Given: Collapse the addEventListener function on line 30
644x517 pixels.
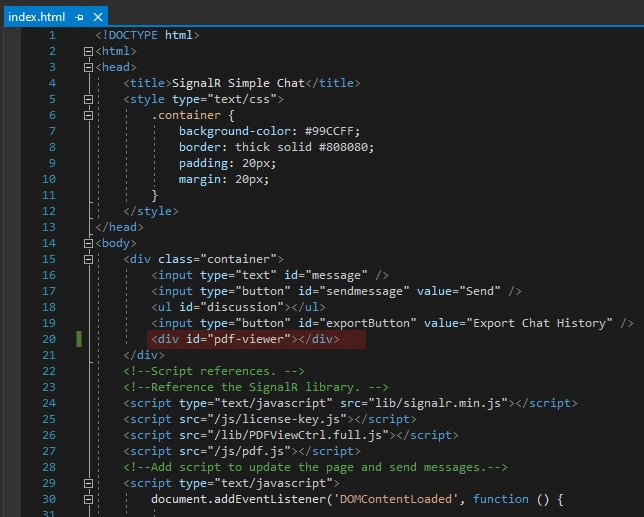Looking at the screenshot, I should [88, 499].
